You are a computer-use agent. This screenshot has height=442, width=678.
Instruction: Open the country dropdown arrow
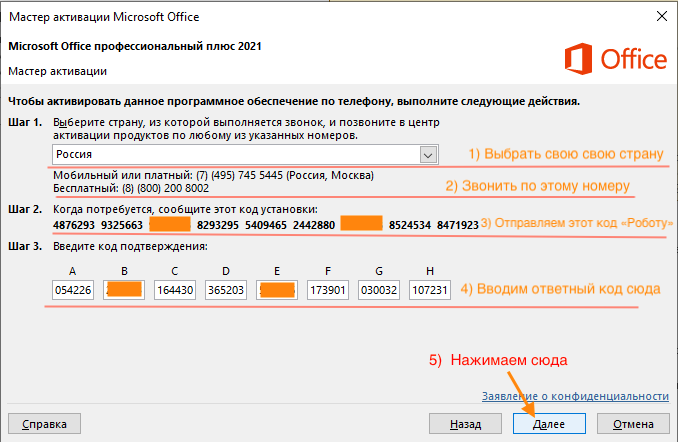pos(428,155)
